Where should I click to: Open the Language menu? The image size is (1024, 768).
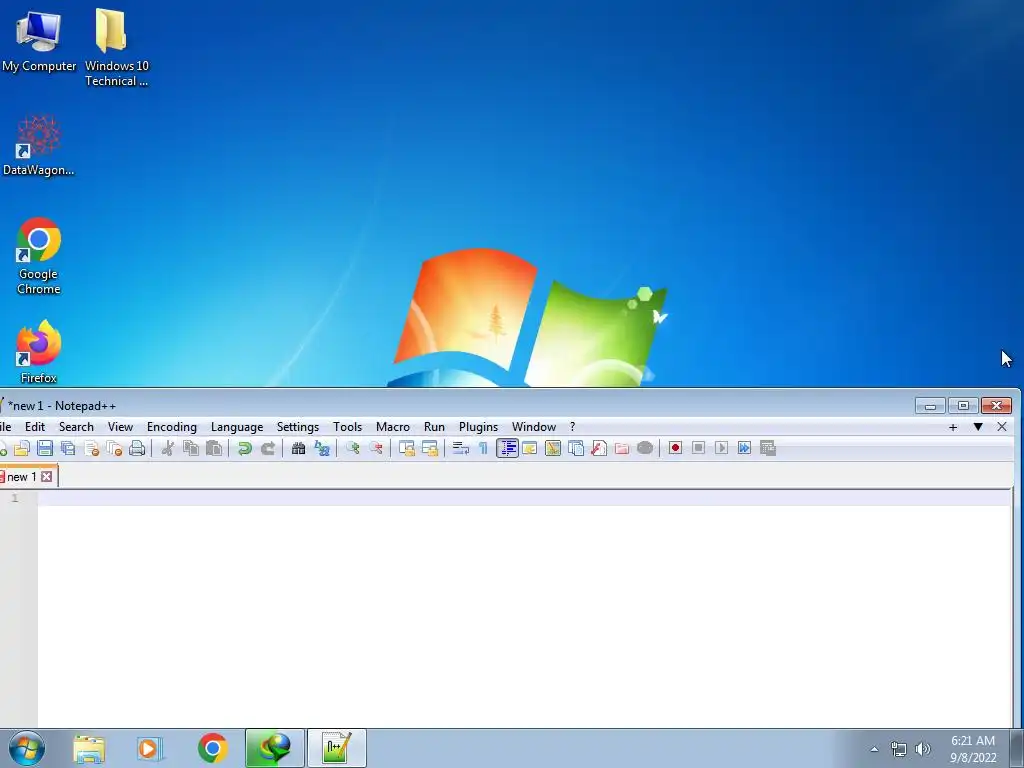[x=237, y=427]
